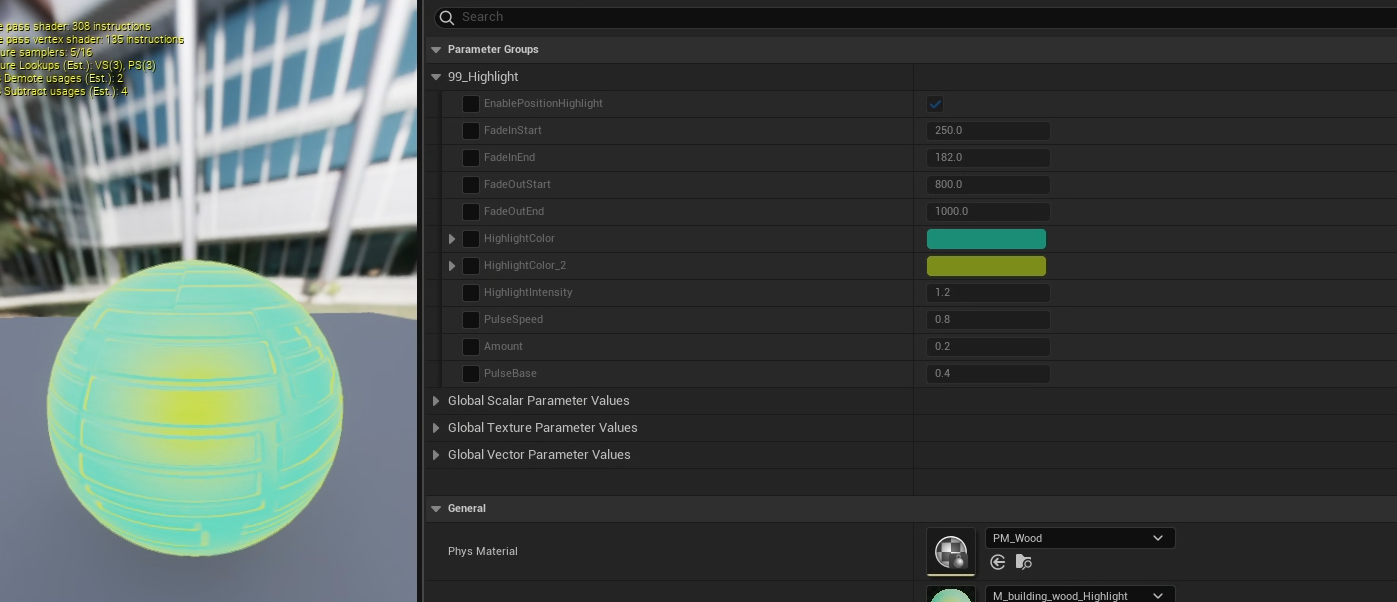Viewport: 1397px width, 602px height.
Task: Click the magnifier icon in the search bar
Action: (447, 17)
